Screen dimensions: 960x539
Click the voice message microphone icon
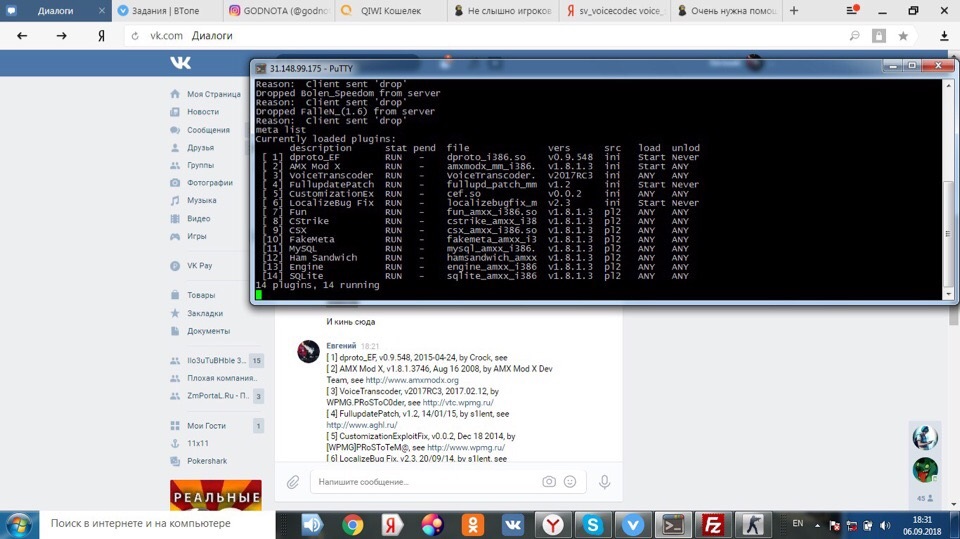[604, 482]
